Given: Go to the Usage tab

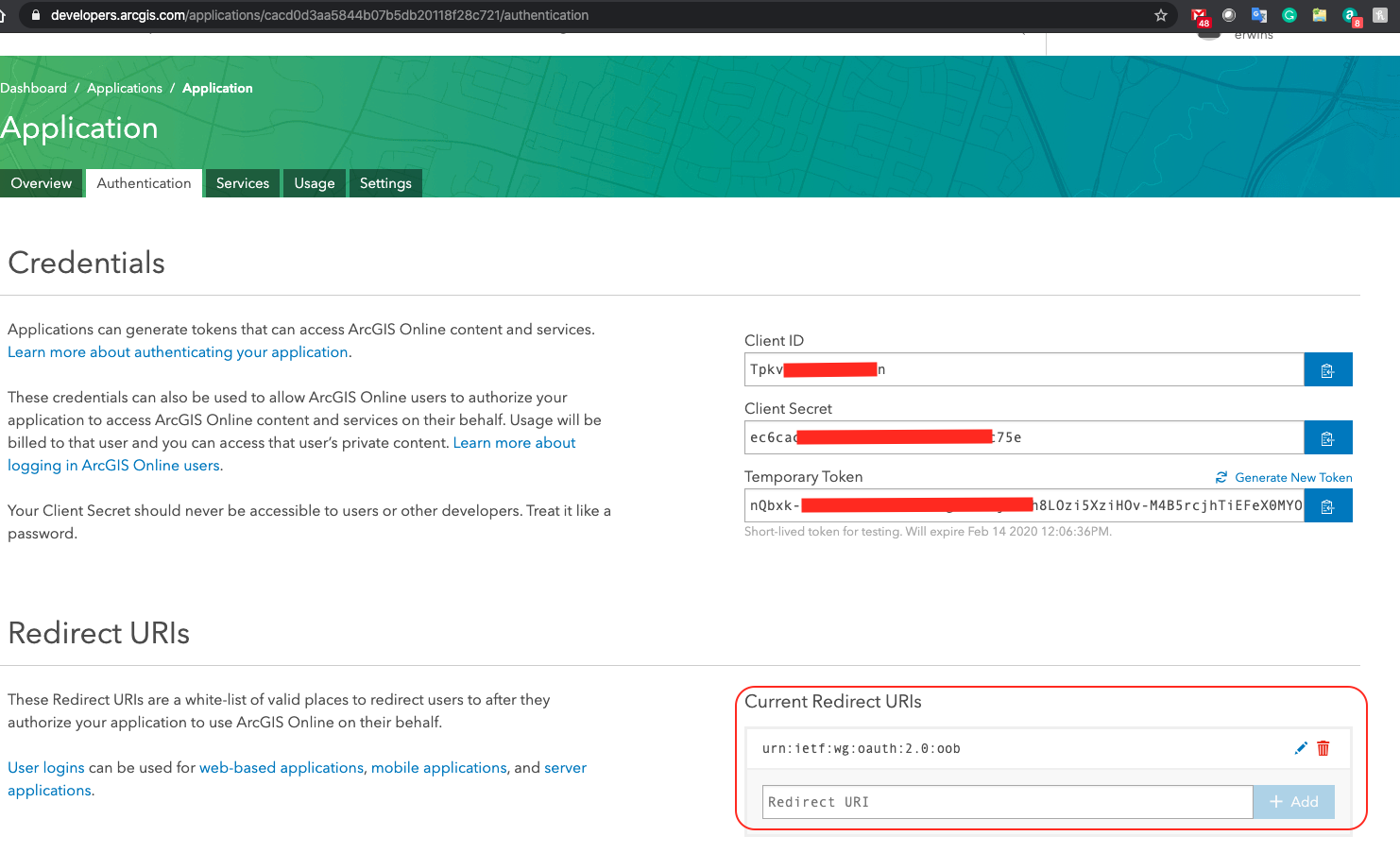Looking at the screenshot, I should point(315,183).
